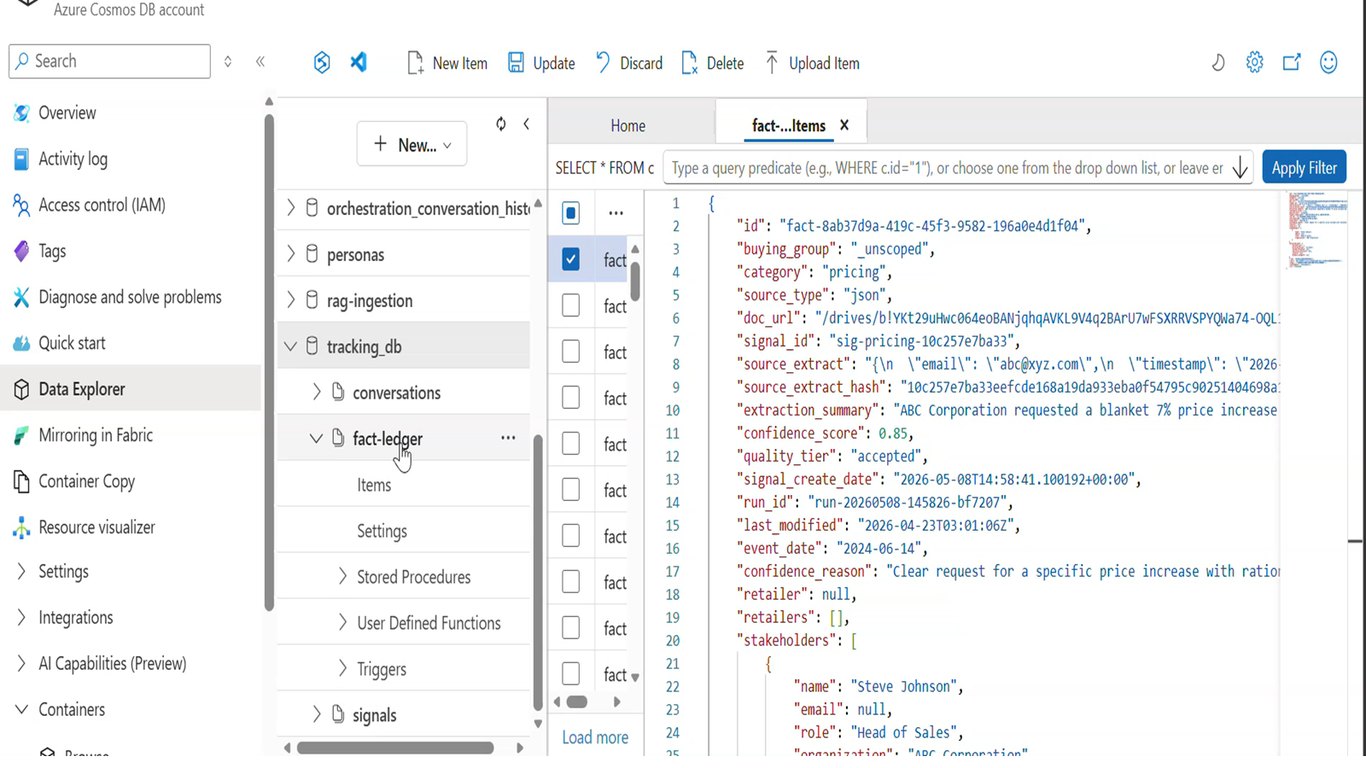Click the Apply Filter button
The width and height of the screenshot is (1366, 768).
(1304, 168)
